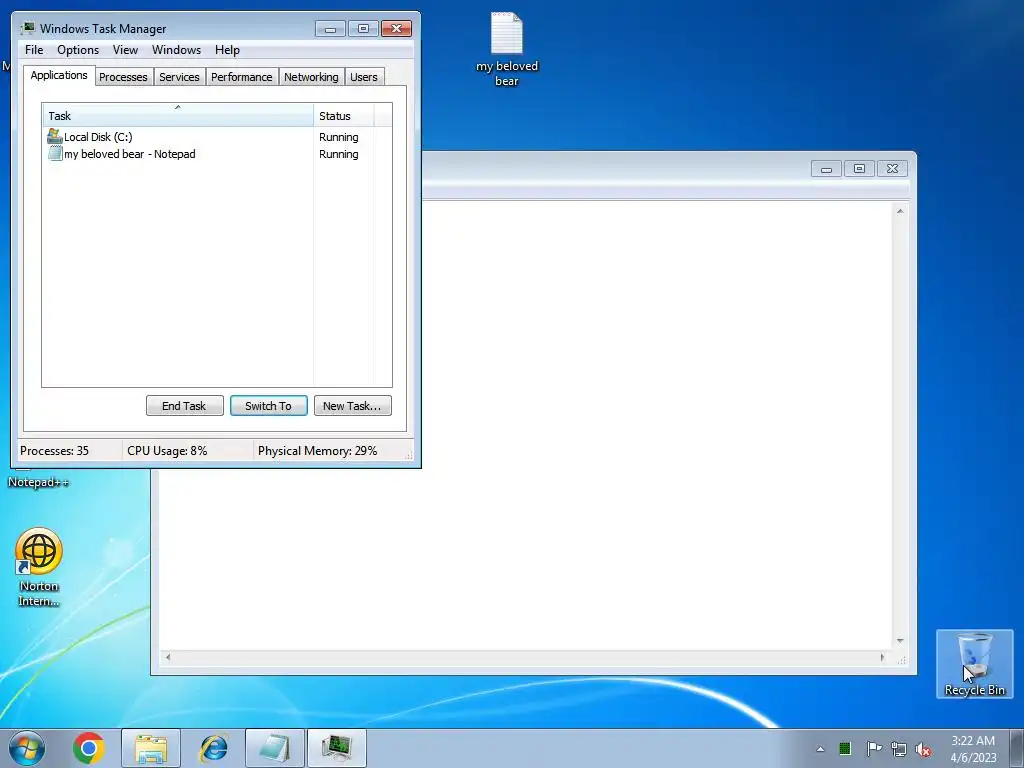This screenshot has height=768, width=1024.
Task: Open the View menu in Task Manager
Action: point(125,50)
